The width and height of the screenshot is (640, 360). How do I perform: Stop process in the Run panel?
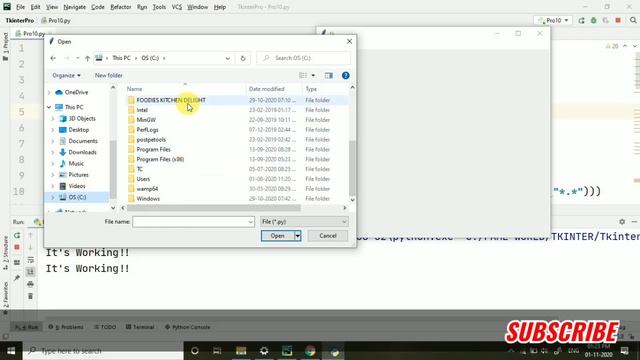(17, 247)
